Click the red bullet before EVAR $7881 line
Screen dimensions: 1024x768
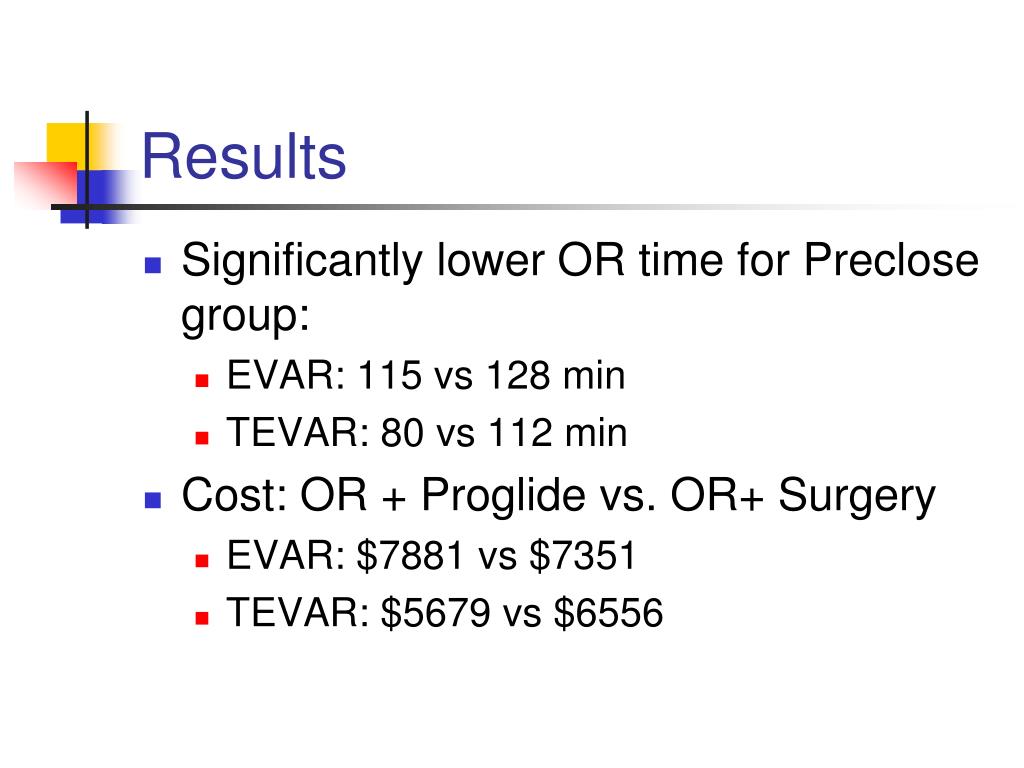click(202, 560)
